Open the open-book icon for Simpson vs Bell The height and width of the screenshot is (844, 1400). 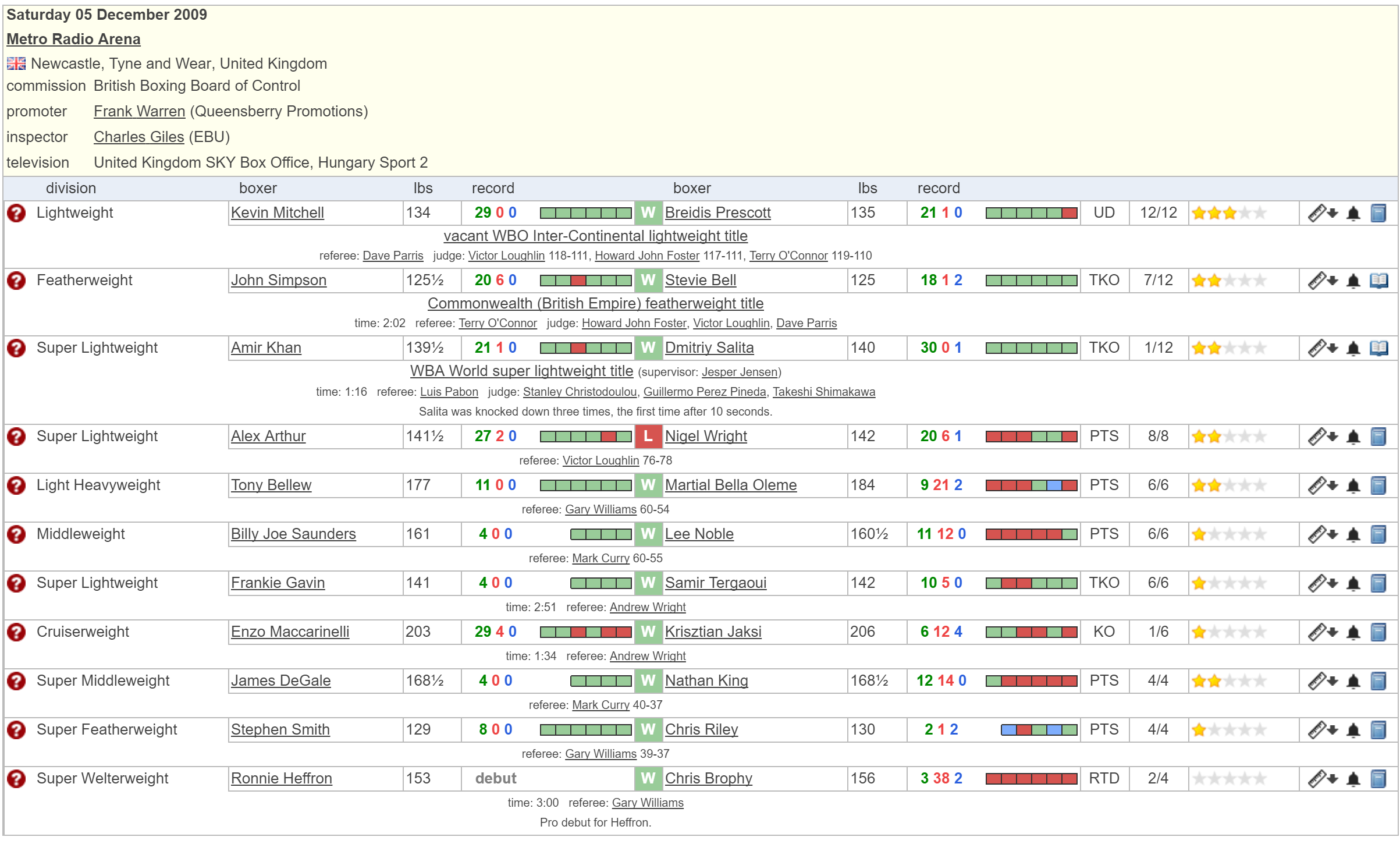1378,281
